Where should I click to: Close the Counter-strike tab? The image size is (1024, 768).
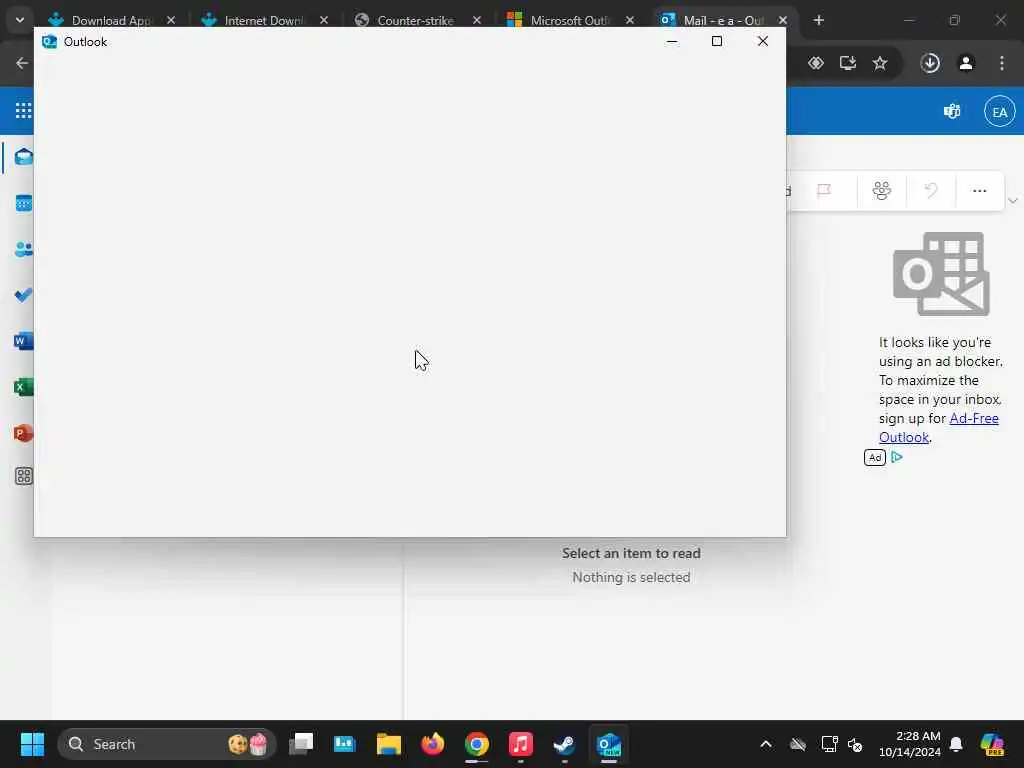[477, 20]
